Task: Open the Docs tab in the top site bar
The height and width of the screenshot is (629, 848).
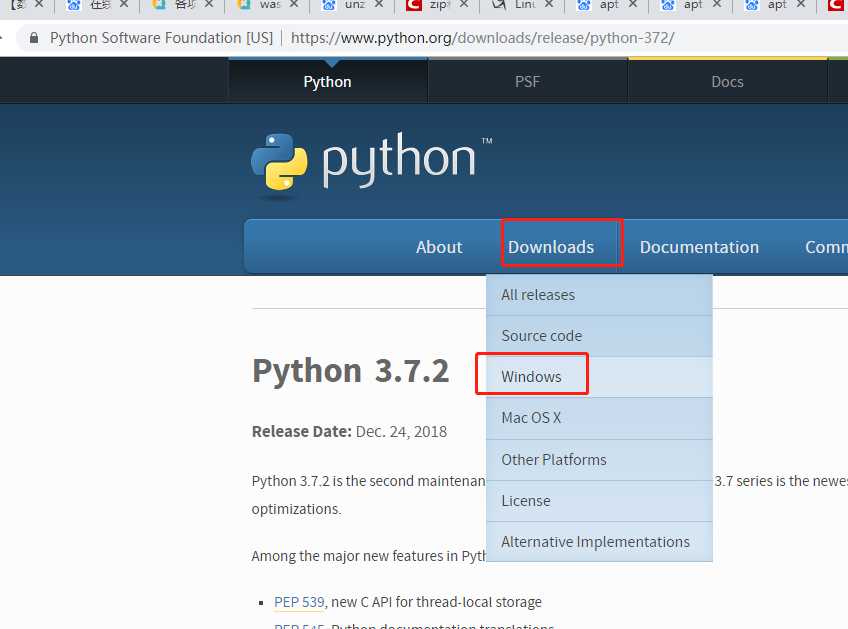Action: pyautogui.click(x=727, y=82)
